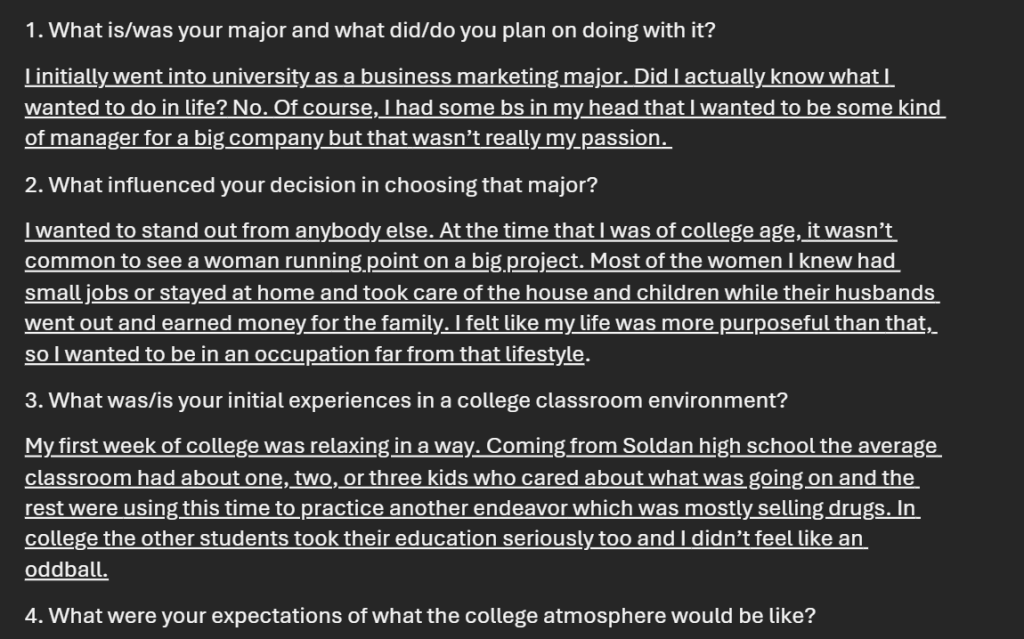This screenshot has height=639, width=1024.
Task: Click the line 'college the other students took'
Action: [446, 538]
